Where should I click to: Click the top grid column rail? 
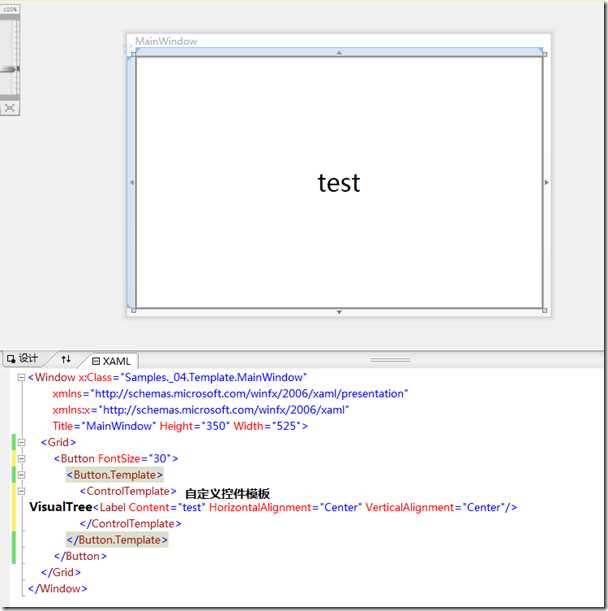click(338, 52)
